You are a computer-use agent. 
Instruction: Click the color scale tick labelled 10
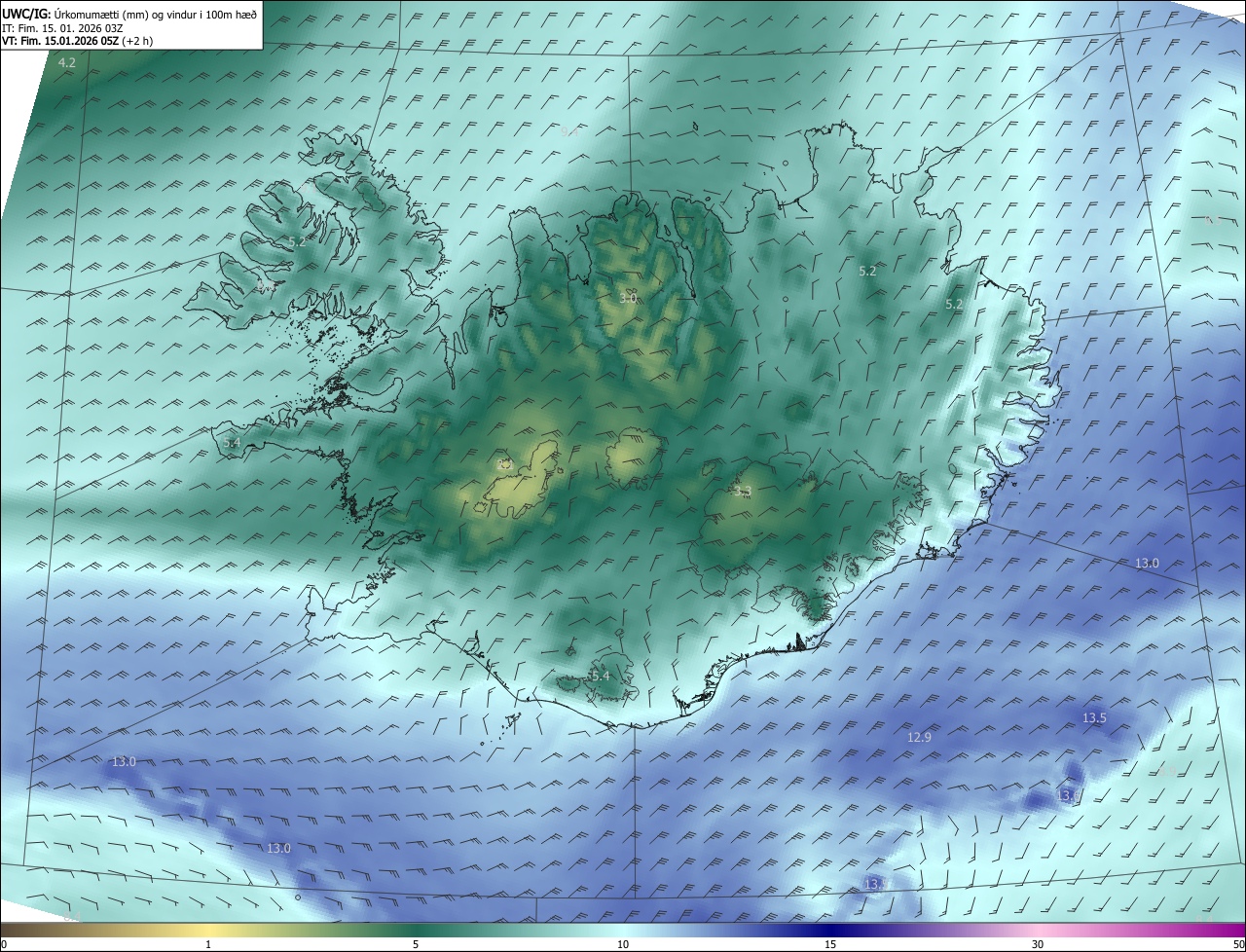click(x=623, y=944)
